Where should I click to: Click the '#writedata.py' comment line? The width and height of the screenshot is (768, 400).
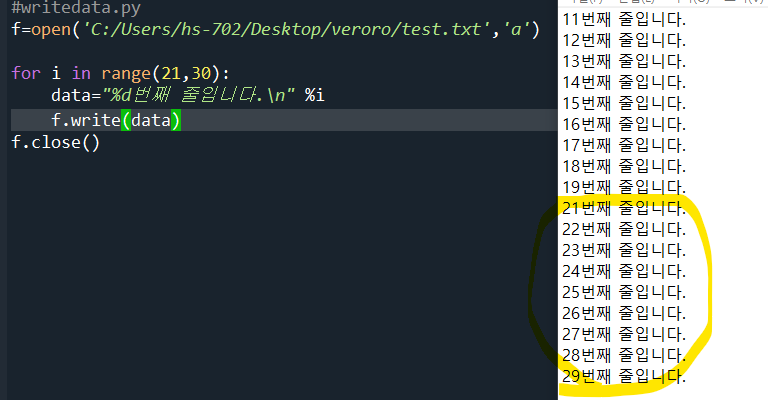[x=76, y=8]
